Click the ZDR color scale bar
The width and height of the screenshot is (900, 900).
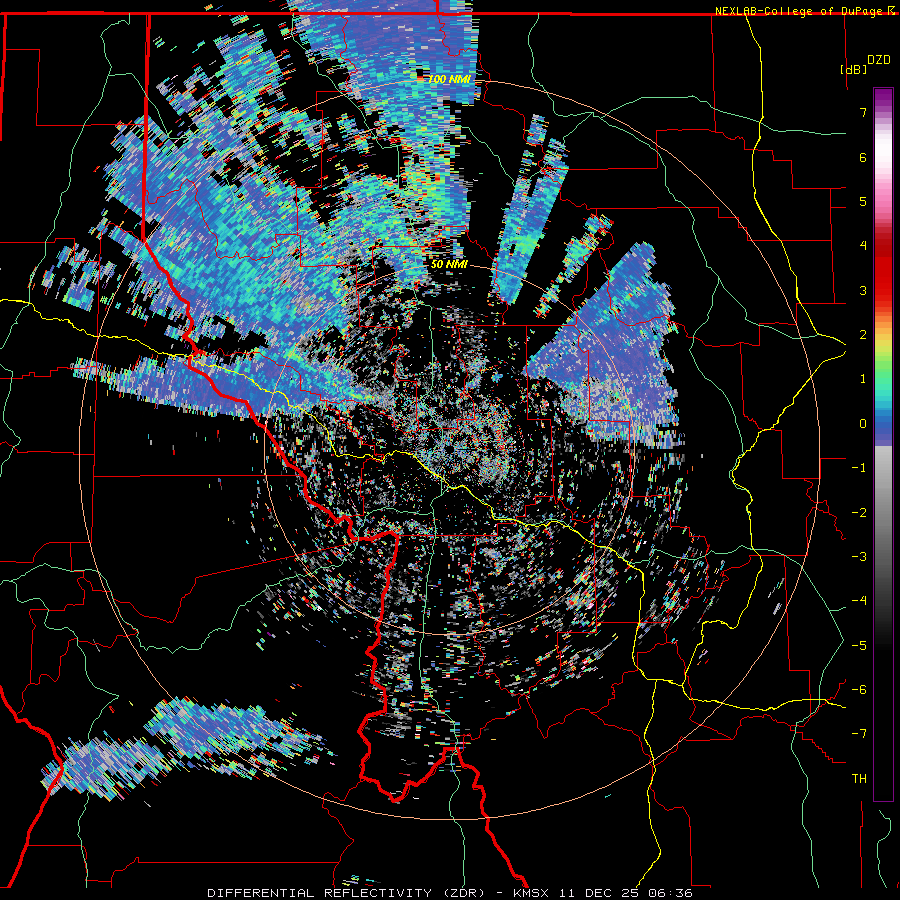coord(883,444)
